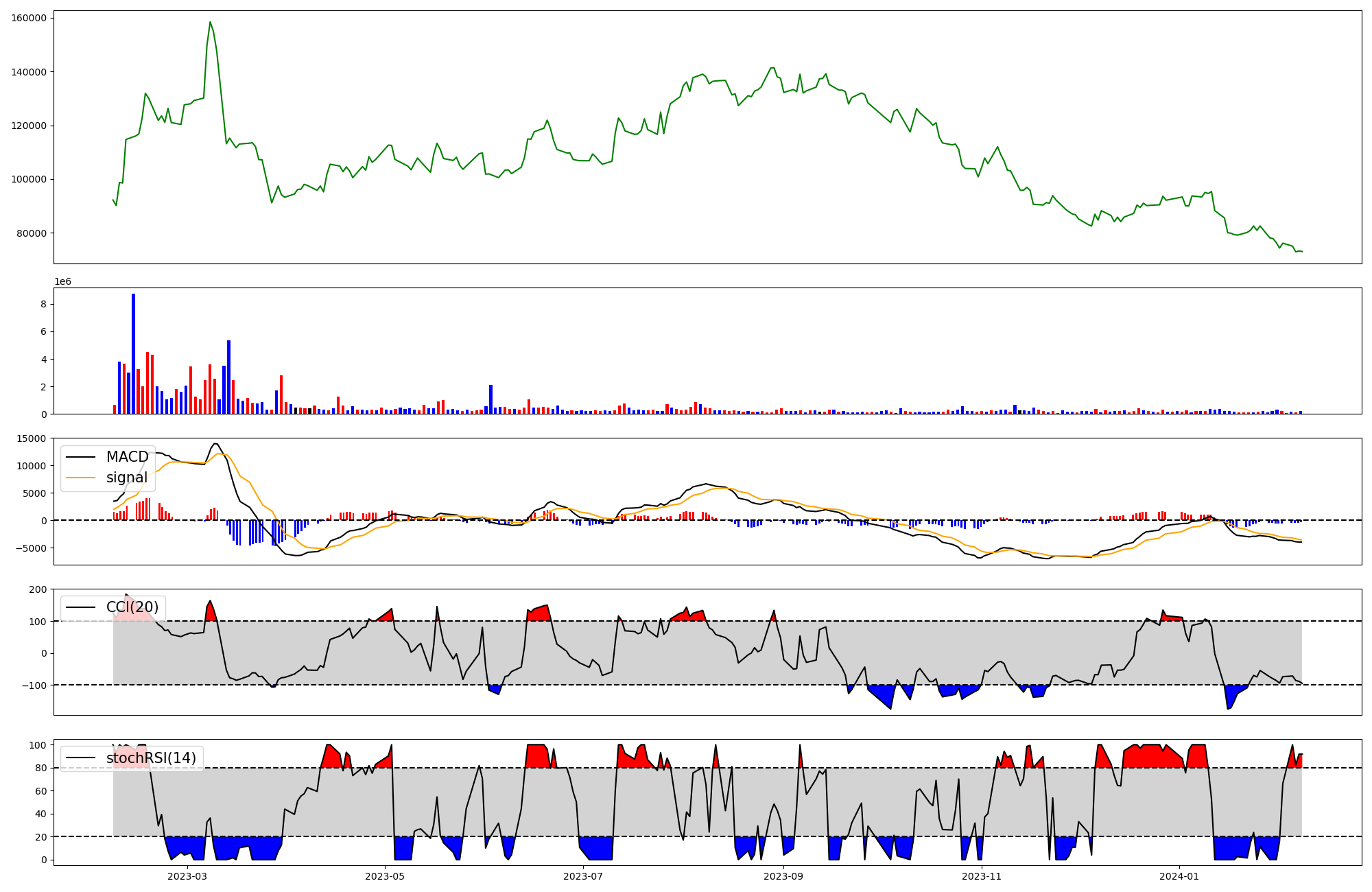Click the 15000 label on MACD axis

[32, 438]
